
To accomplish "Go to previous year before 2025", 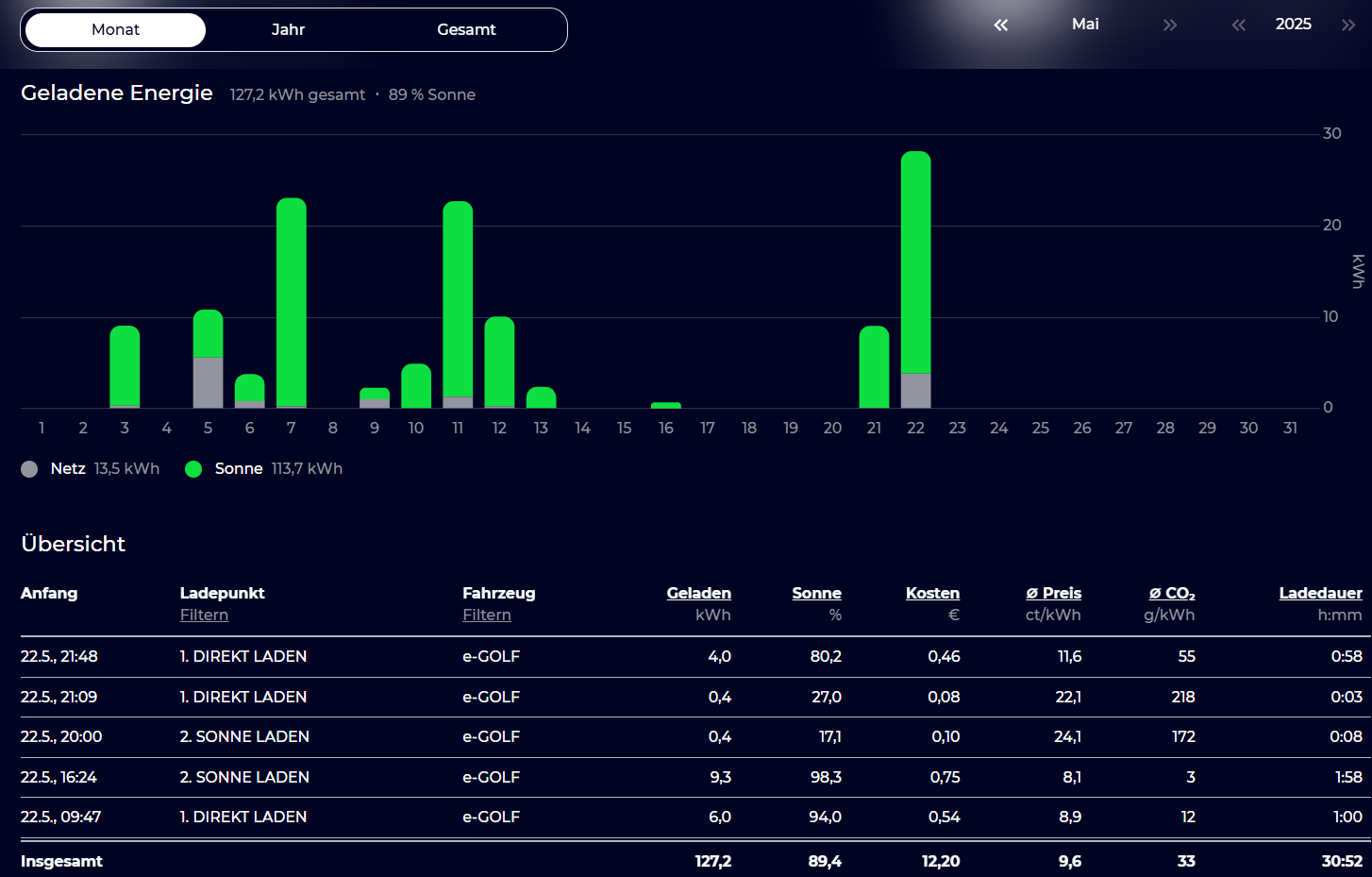I will click(1239, 25).
